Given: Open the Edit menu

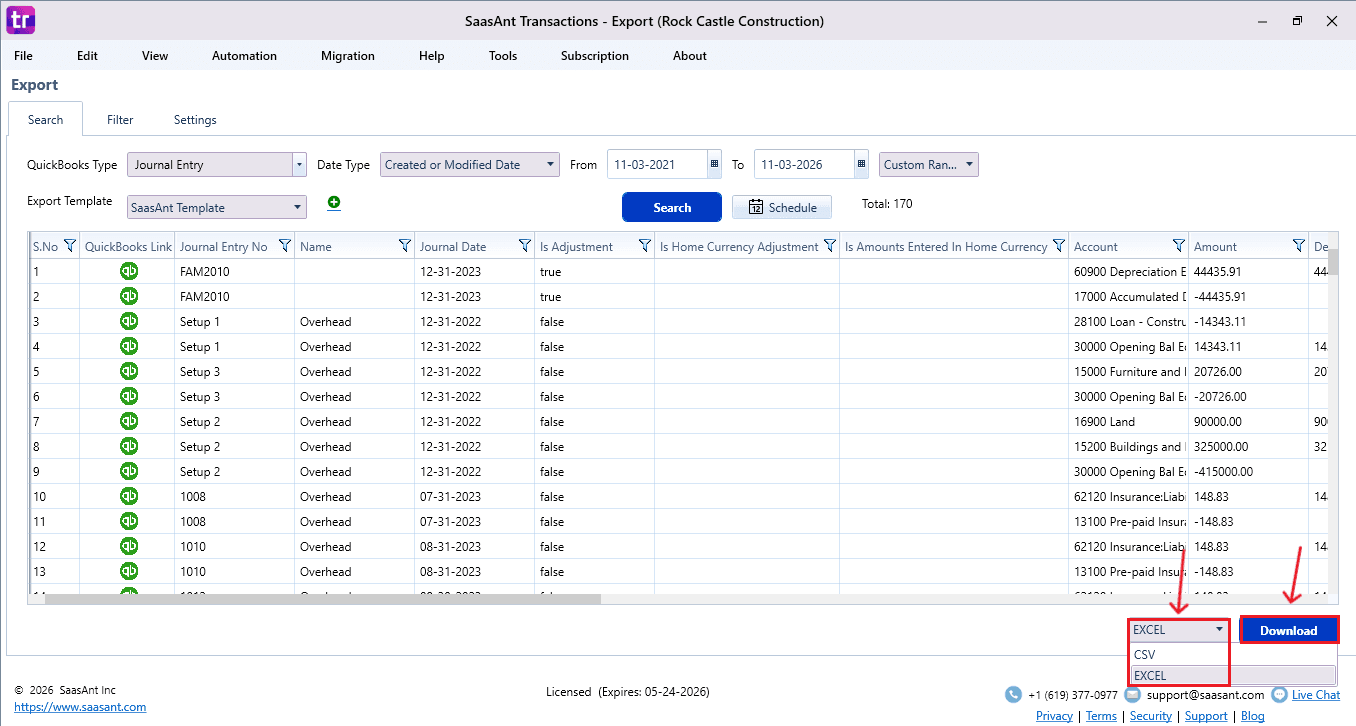Looking at the screenshot, I should click(x=88, y=56).
